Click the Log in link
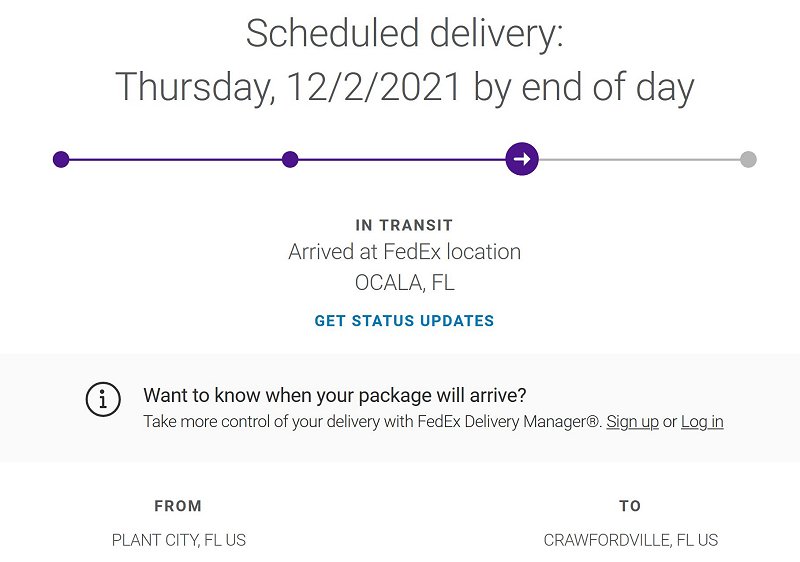The width and height of the screenshot is (800, 562). [702, 422]
